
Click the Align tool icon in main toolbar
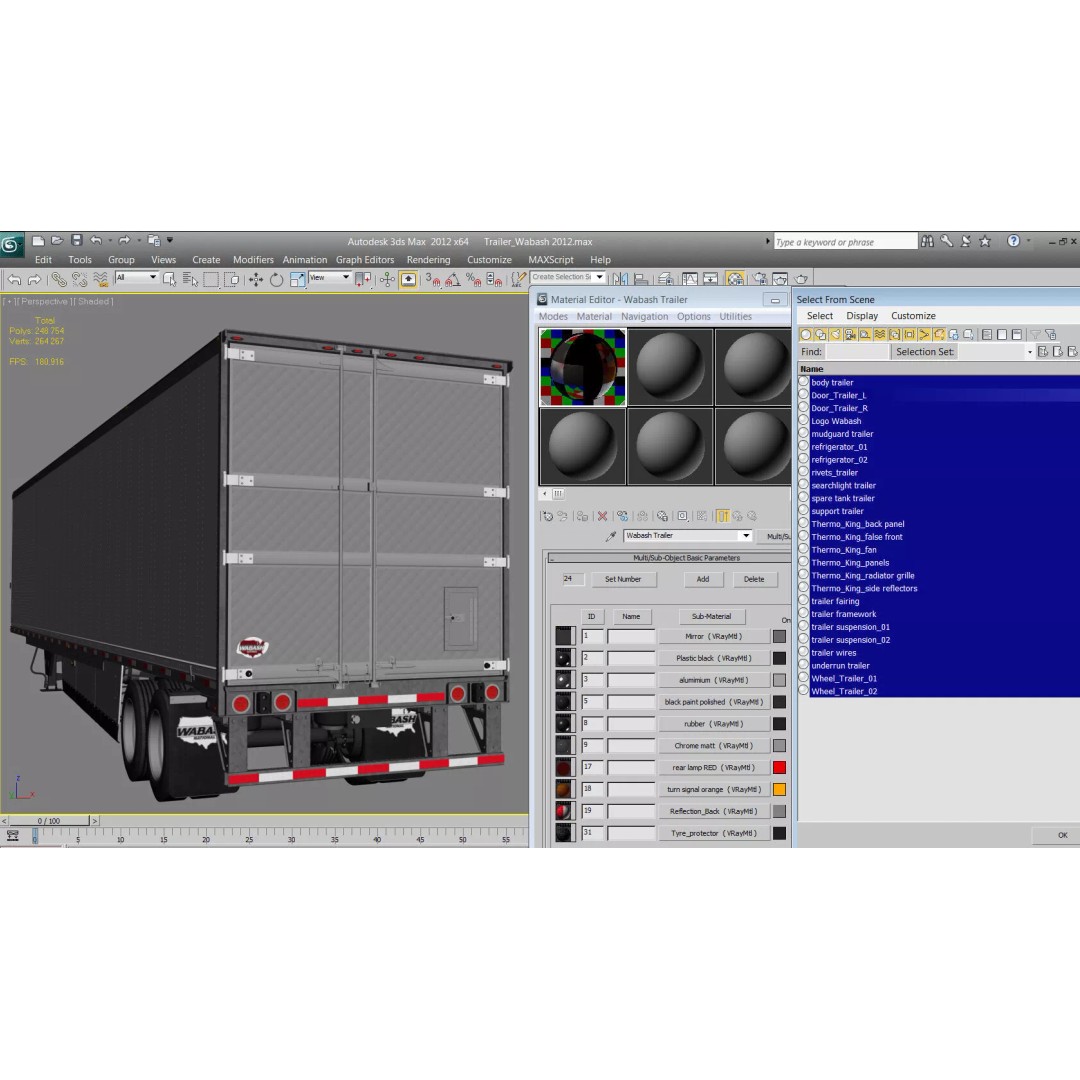pos(641,279)
